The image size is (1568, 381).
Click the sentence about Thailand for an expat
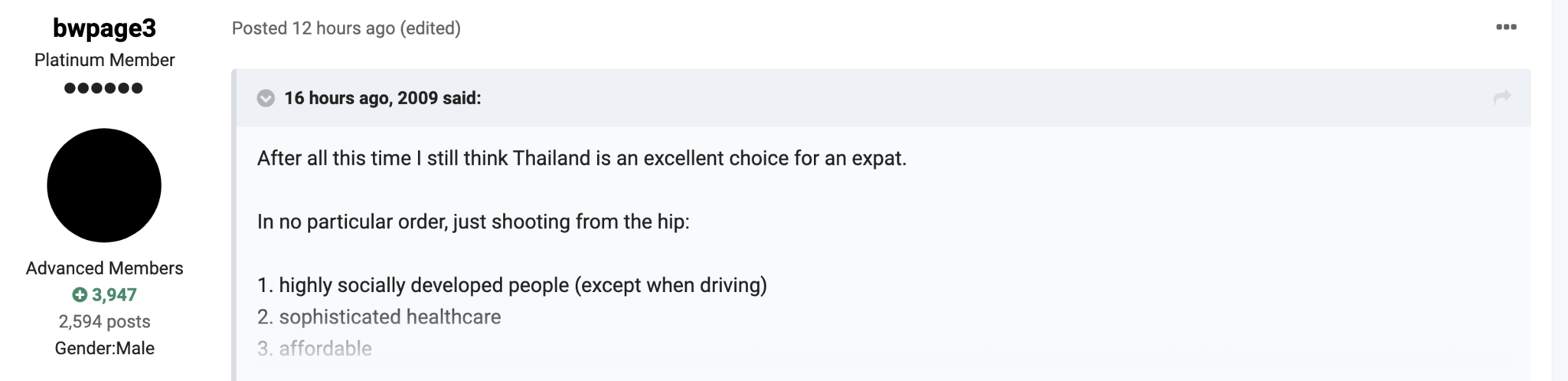(581, 159)
